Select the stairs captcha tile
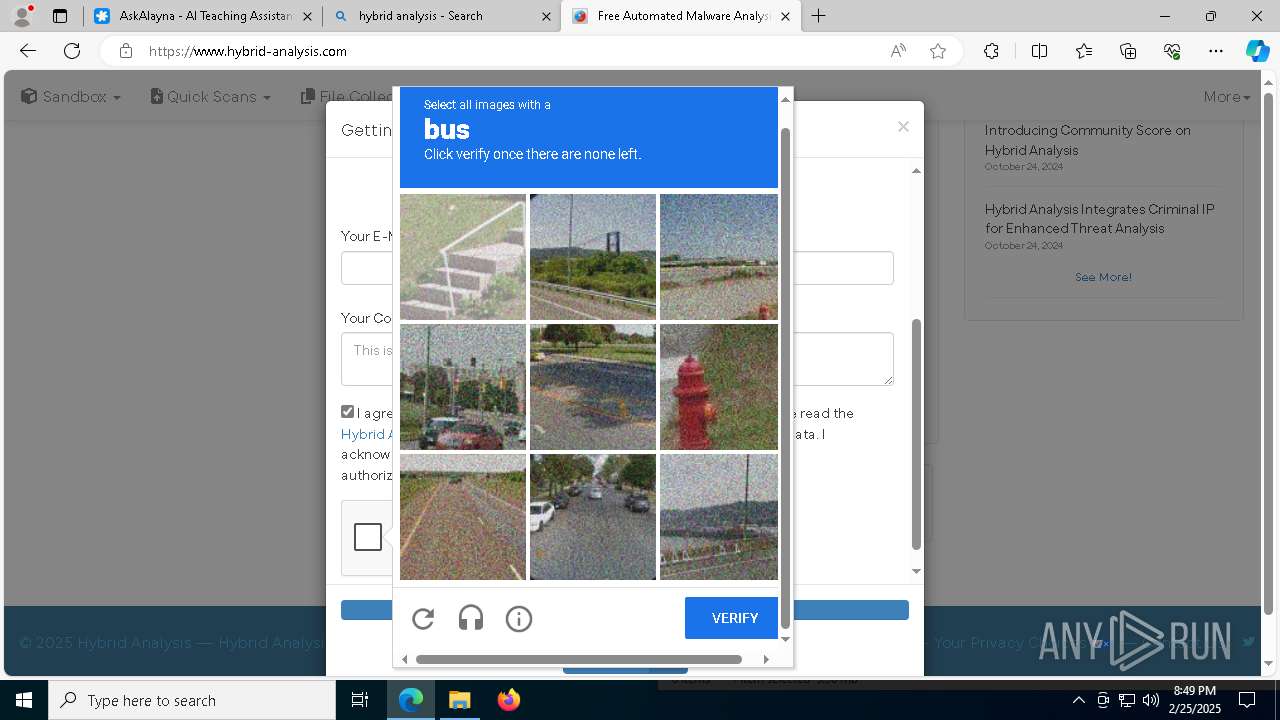Screen dimensions: 1280x720 (x=463, y=257)
